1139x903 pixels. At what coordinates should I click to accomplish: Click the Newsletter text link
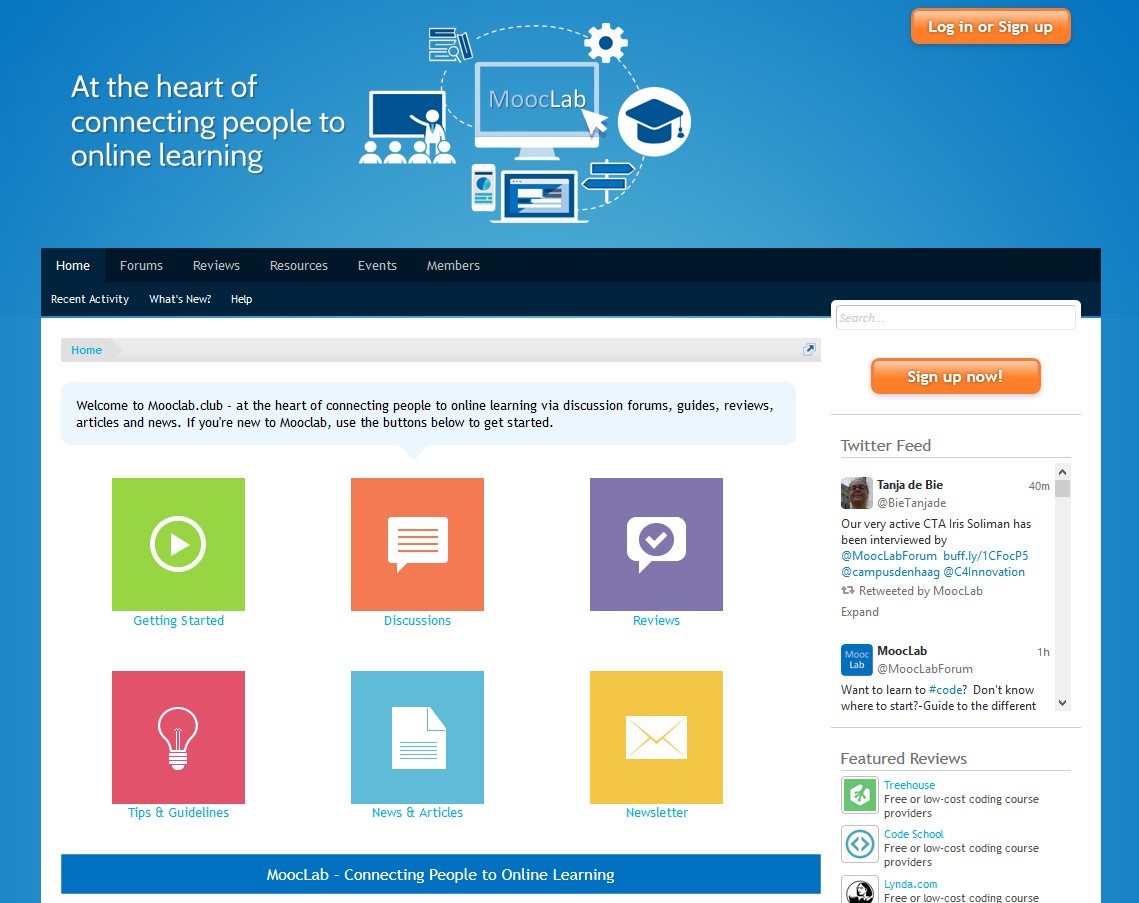[657, 812]
